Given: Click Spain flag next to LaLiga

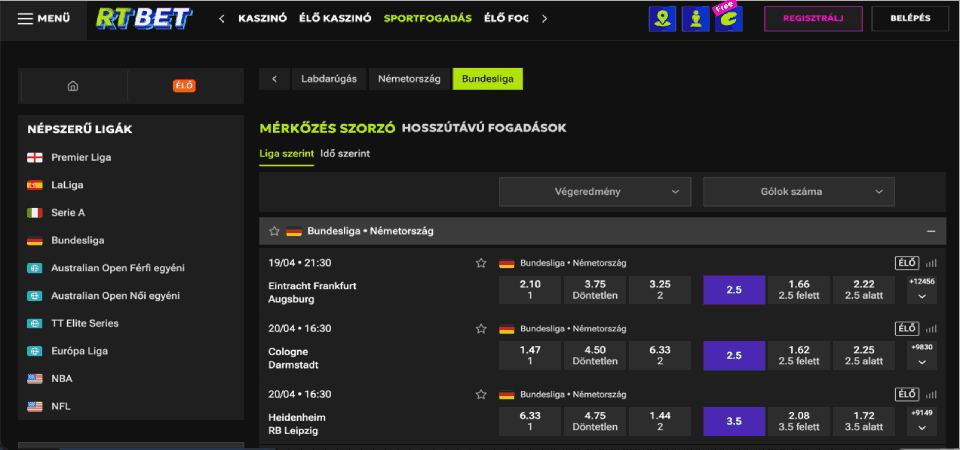Looking at the screenshot, I should (x=35, y=185).
